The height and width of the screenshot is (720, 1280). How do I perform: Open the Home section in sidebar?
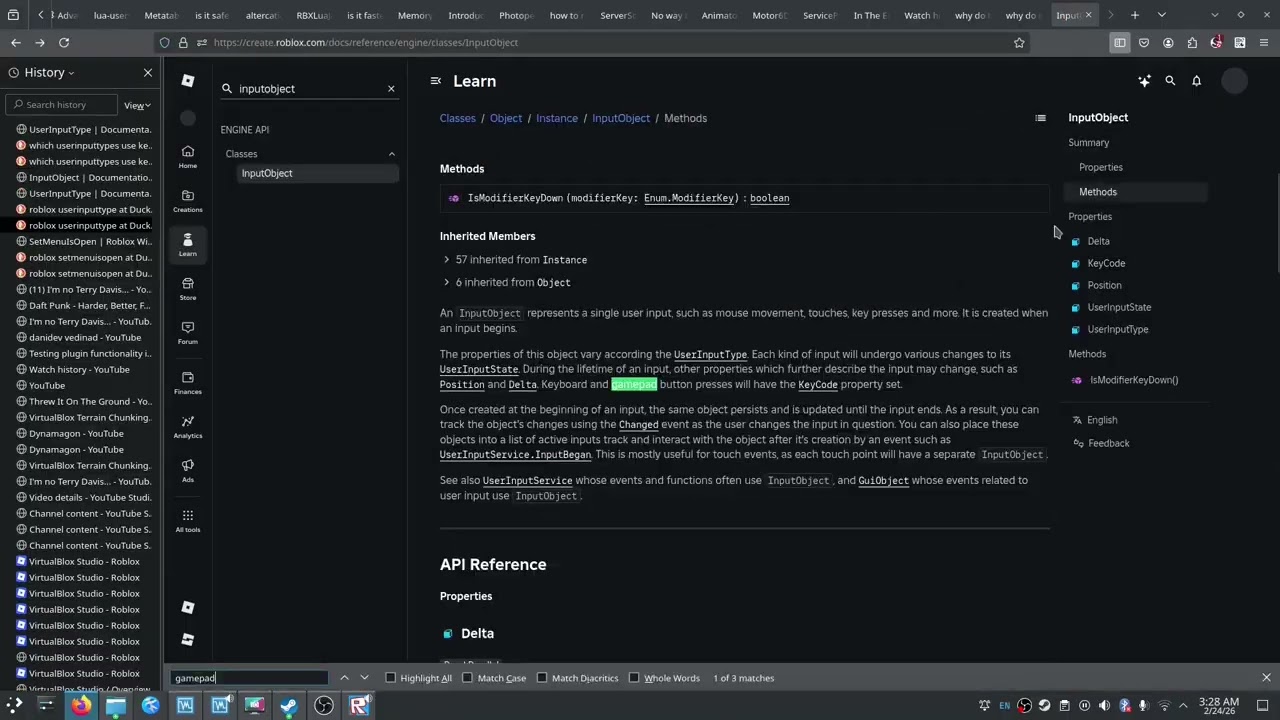[188, 156]
